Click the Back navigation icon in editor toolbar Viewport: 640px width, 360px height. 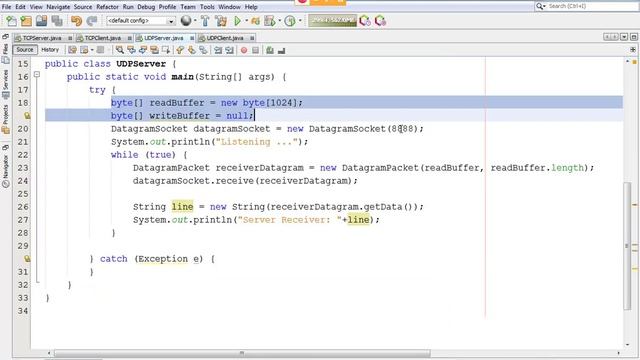84,50
